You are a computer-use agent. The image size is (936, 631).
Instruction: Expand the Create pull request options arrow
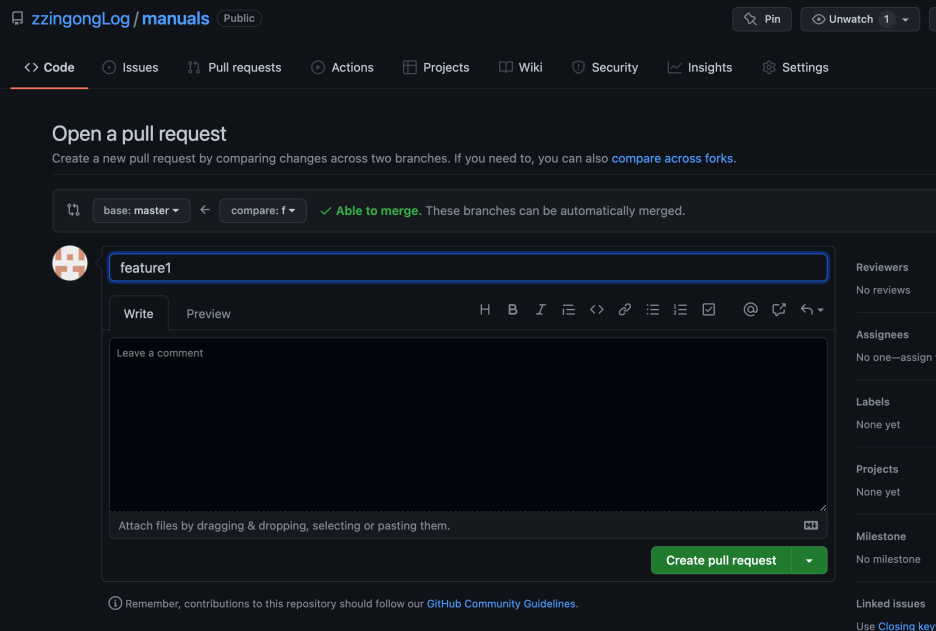click(x=809, y=560)
